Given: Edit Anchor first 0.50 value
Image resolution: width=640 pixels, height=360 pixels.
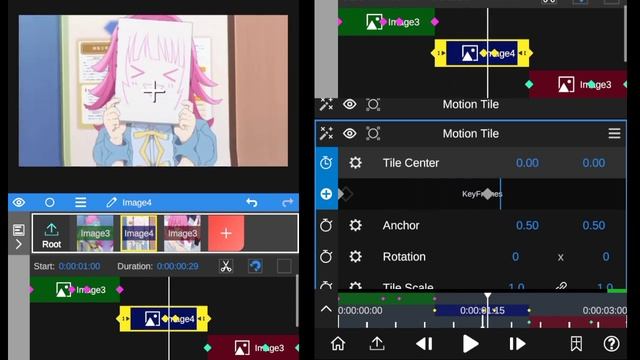Looking at the screenshot, I should pyautogui.click(x=527, y=225).
